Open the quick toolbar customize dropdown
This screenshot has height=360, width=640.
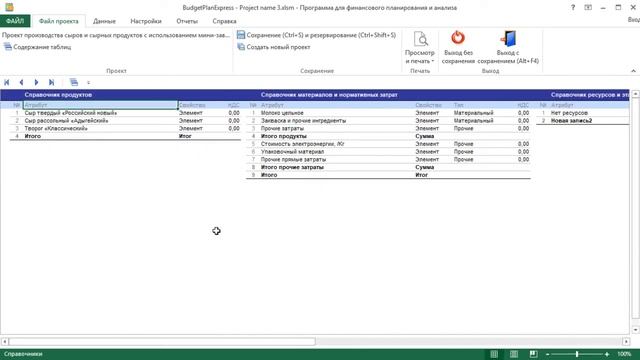pos(89,82)
